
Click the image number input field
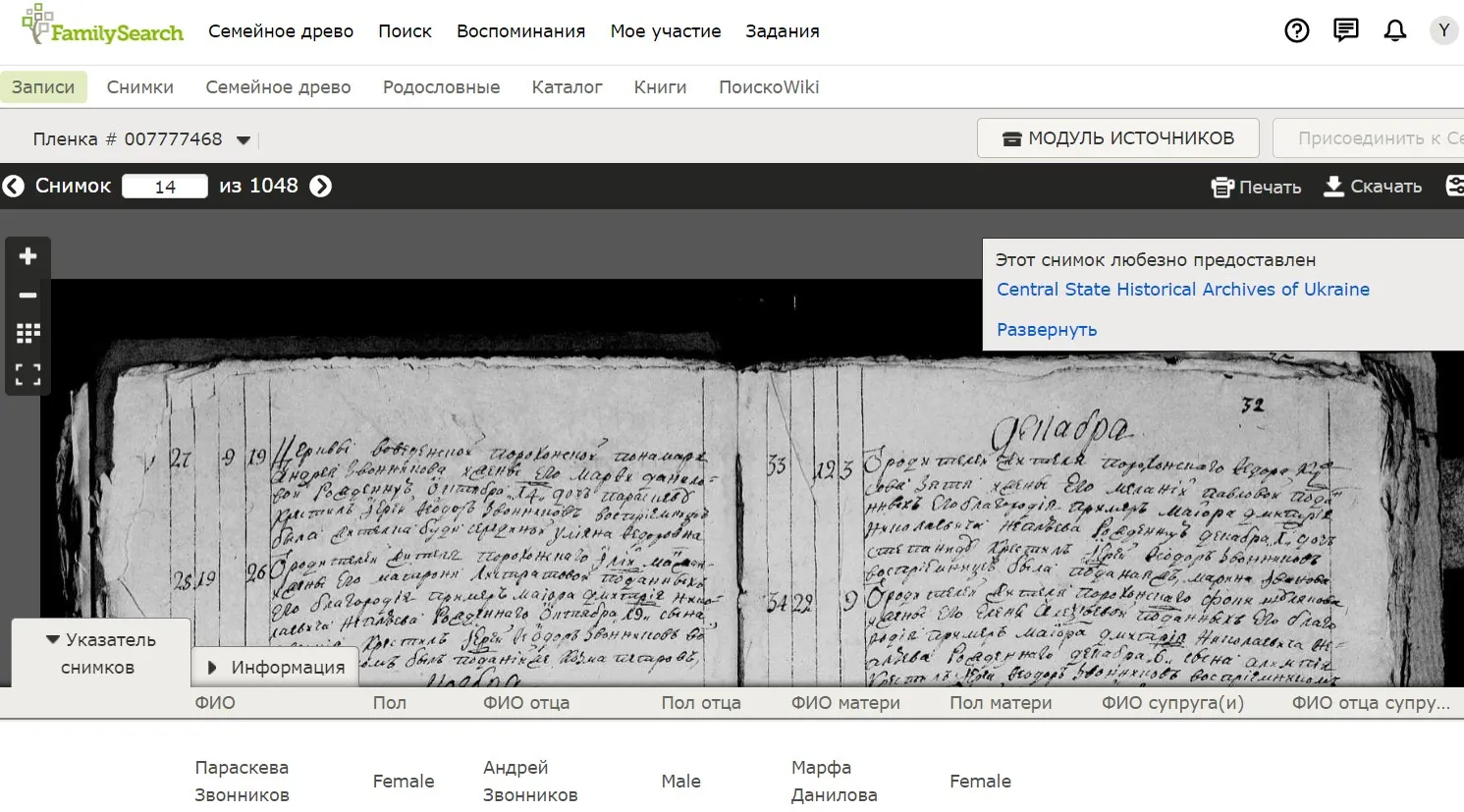165,187
